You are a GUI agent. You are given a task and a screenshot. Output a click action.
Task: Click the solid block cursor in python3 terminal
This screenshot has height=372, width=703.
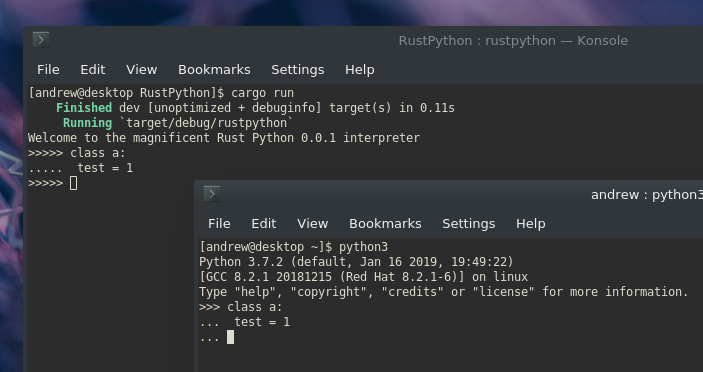(x=230, y=337)
